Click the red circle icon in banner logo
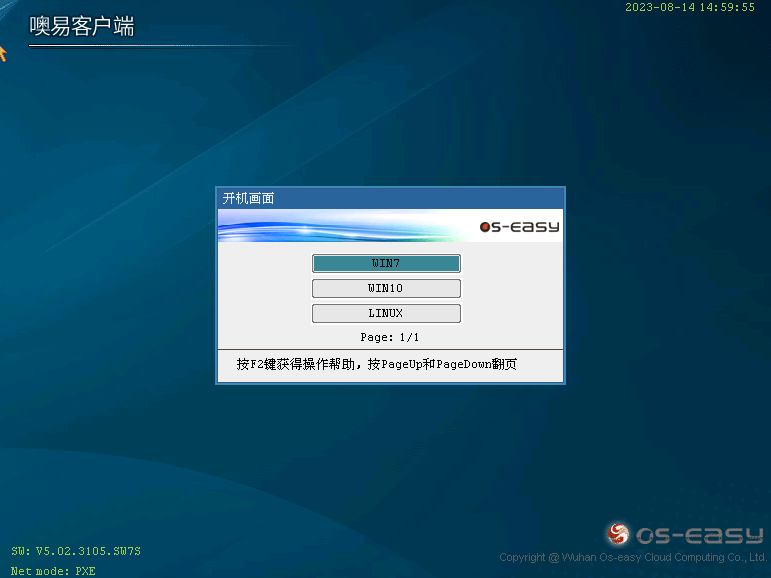The image size is (771, 578). pos(485,227)
